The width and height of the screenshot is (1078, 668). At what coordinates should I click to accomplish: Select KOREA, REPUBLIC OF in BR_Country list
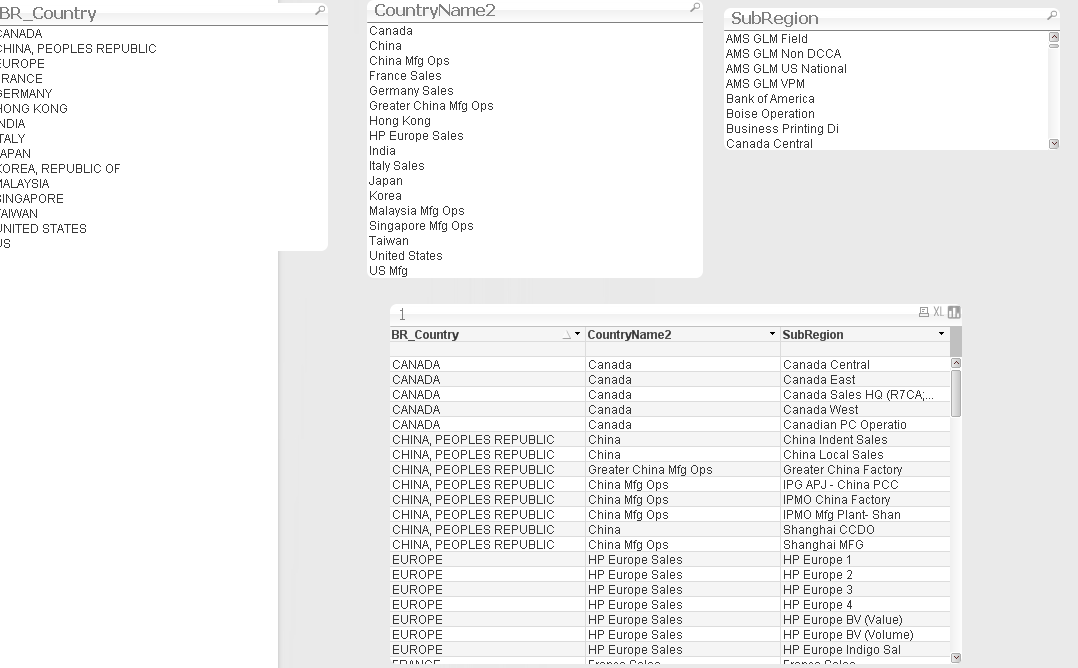point(60,169)
